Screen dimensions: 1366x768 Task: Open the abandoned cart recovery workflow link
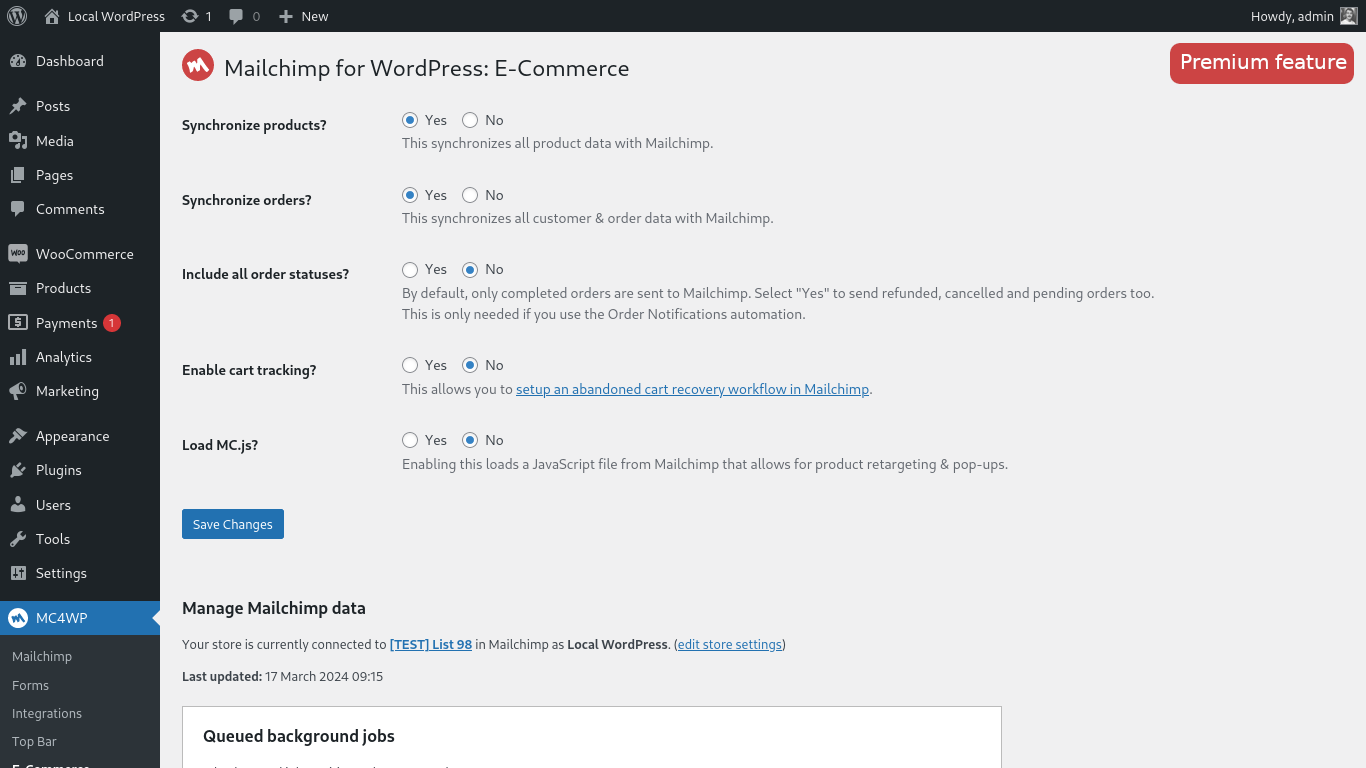tap(692, 389)
